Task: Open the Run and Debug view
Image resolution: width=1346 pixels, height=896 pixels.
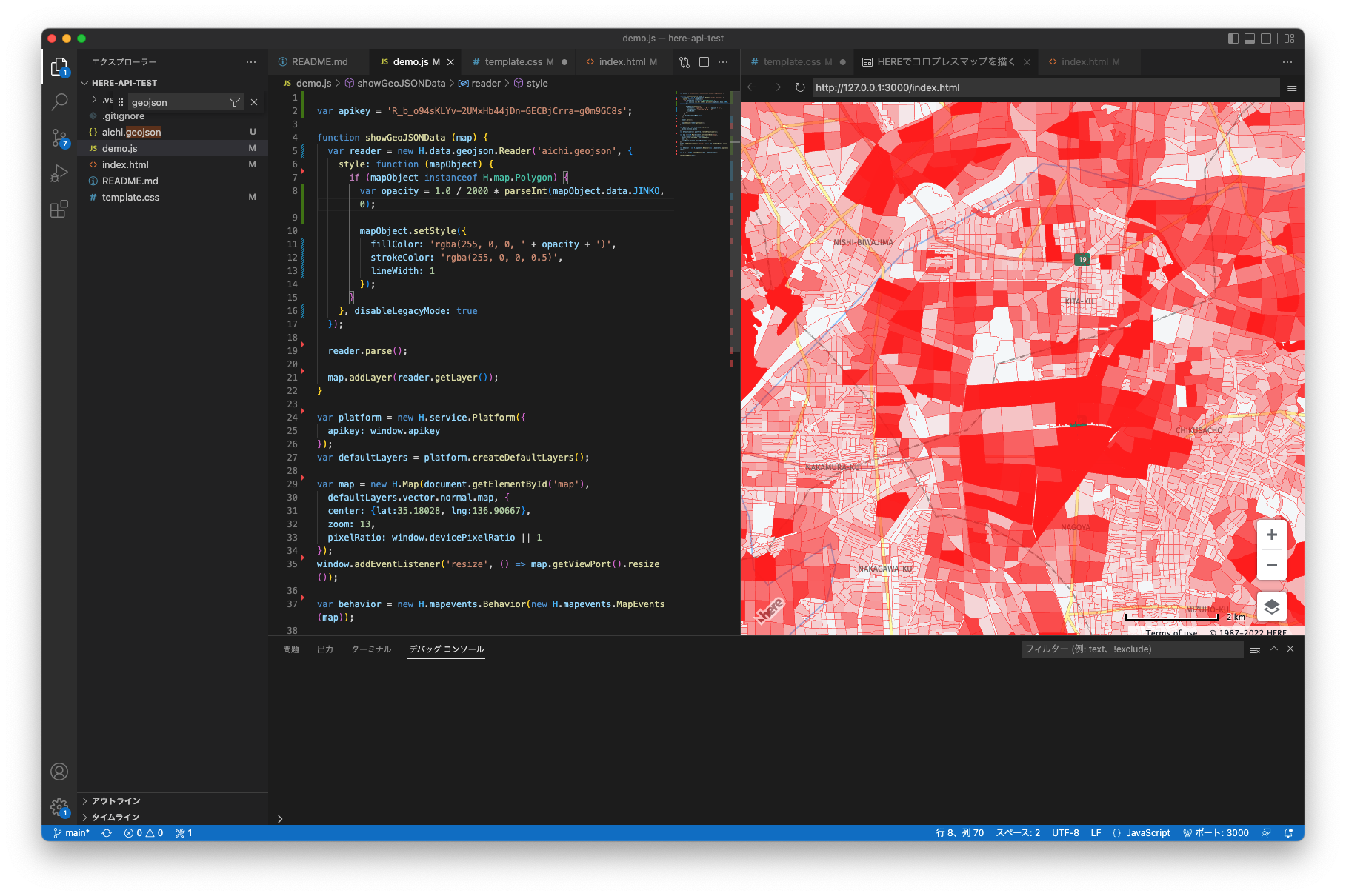Action: coord(59,174)
